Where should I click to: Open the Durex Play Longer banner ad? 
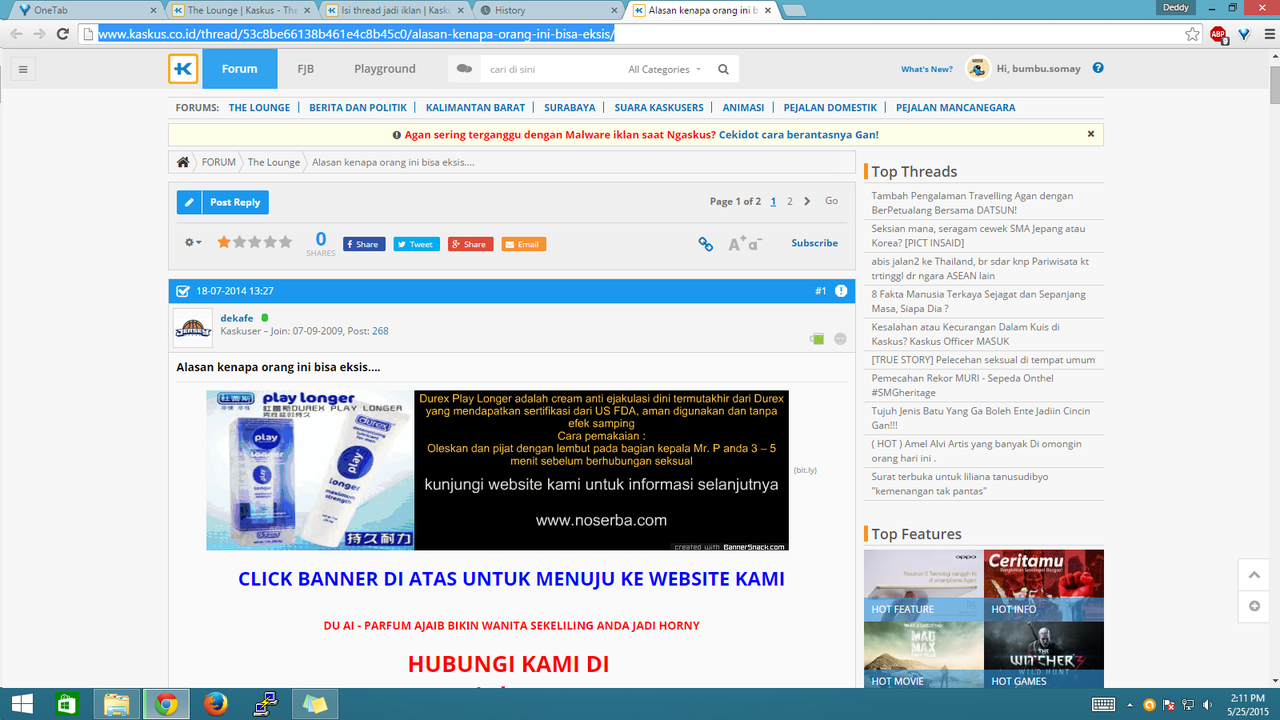497,470
